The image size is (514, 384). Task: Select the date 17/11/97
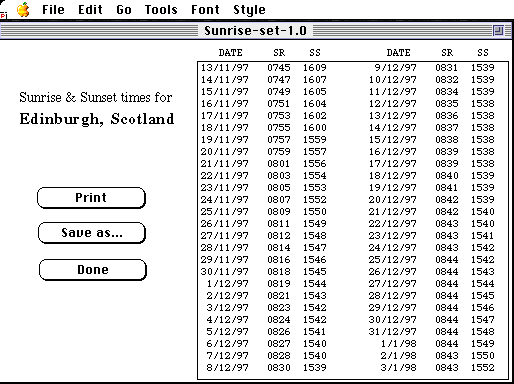click(x=225, y=116)
